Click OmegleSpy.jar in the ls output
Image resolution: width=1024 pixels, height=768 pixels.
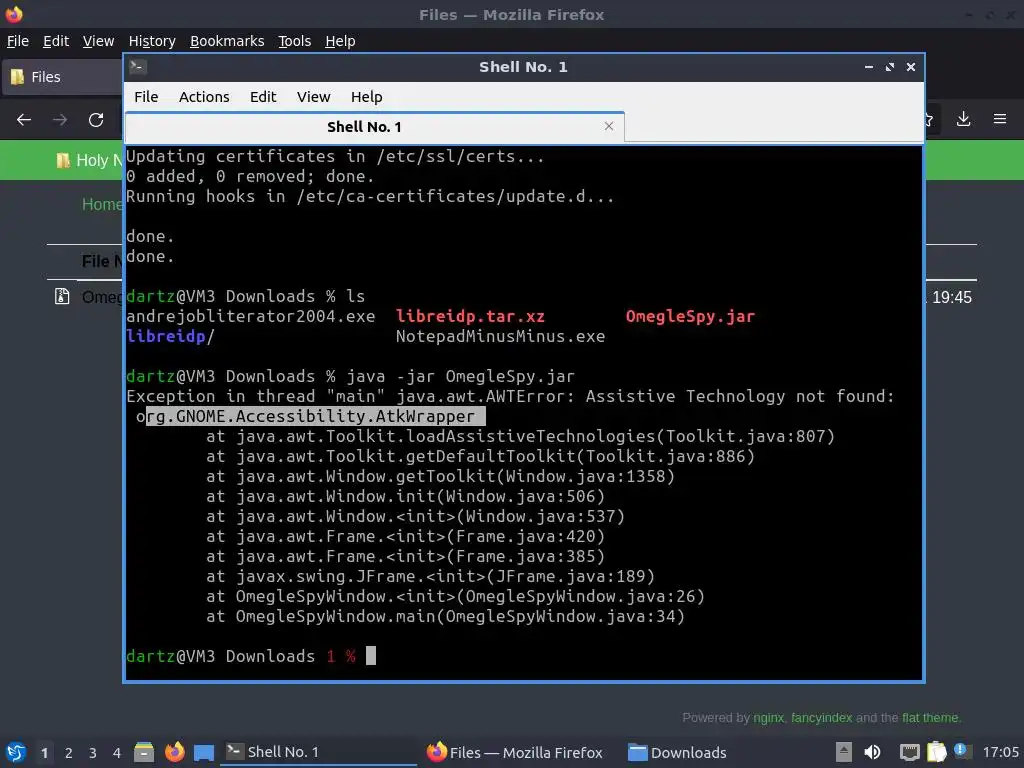[x=690, y=317]
